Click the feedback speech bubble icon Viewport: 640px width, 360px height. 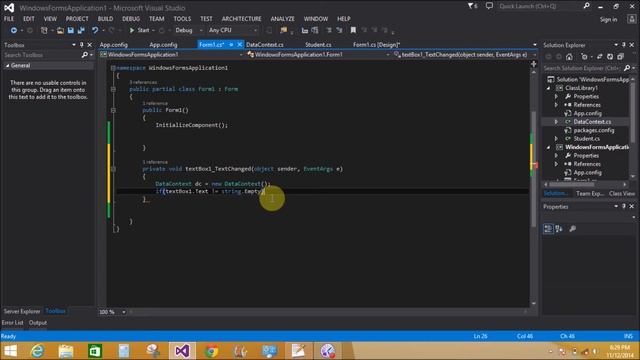pos(489,6)
